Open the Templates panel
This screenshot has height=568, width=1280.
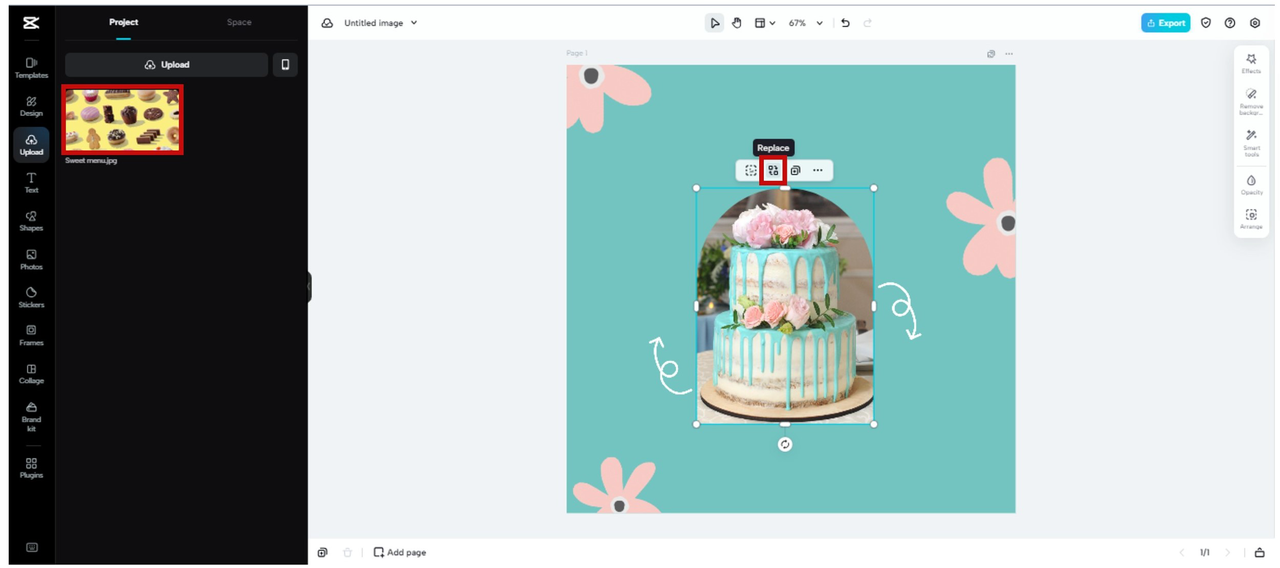31,68
